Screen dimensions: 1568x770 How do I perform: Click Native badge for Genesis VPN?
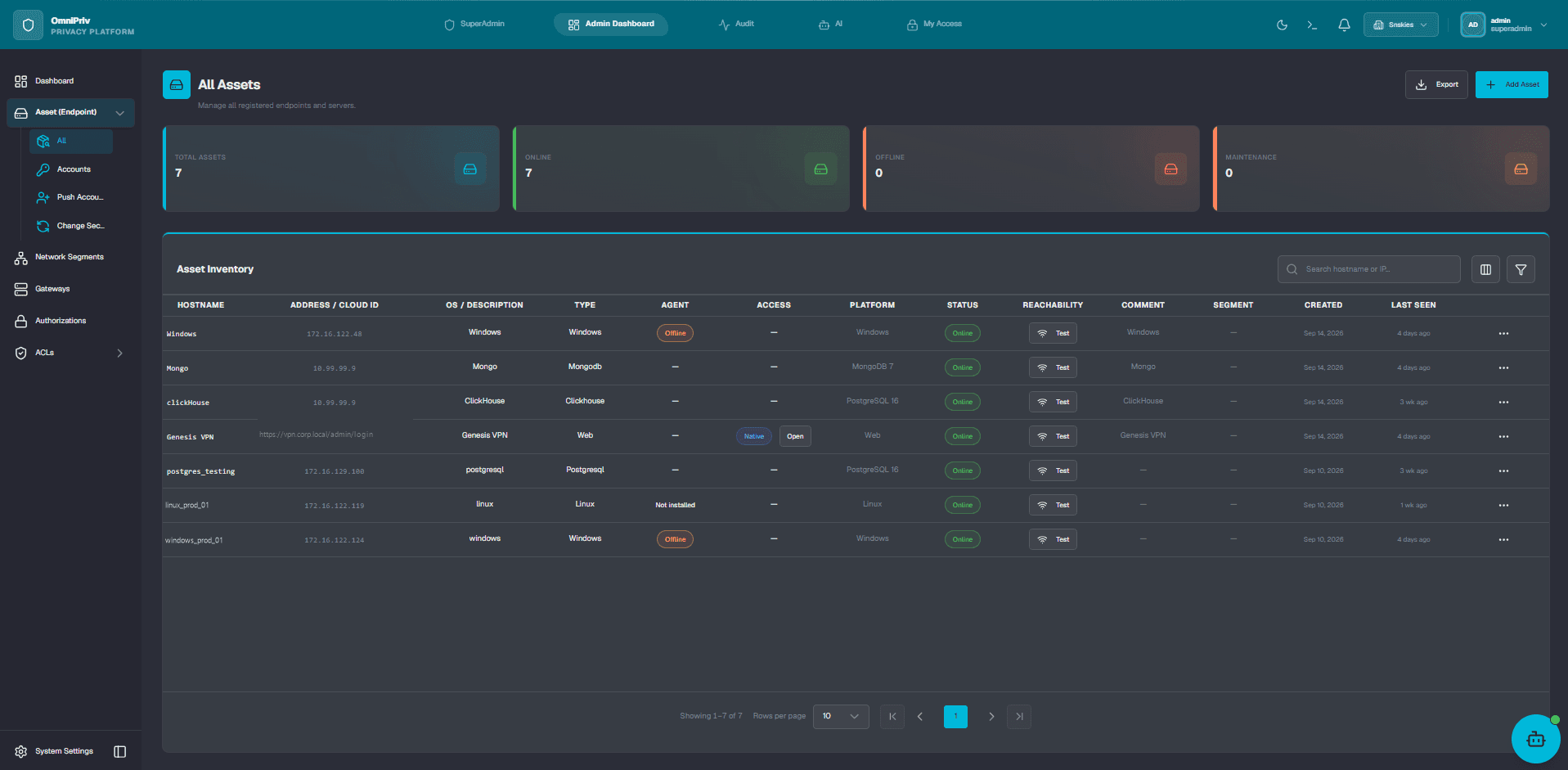753,436
